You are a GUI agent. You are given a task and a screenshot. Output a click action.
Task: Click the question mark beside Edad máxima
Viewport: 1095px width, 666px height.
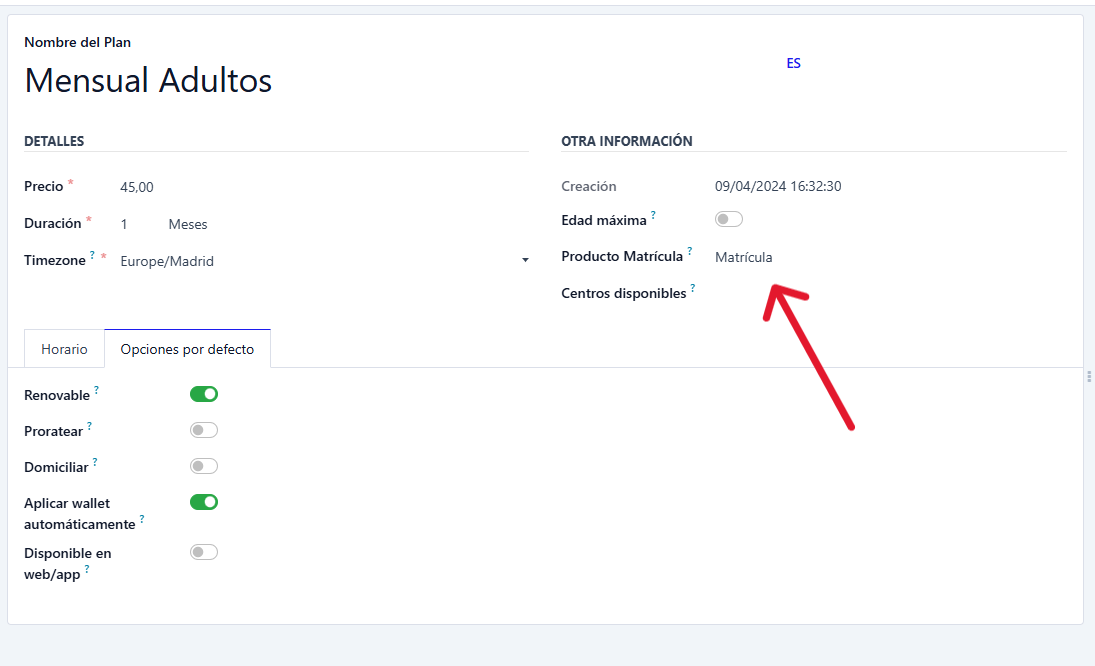[653, 215]
